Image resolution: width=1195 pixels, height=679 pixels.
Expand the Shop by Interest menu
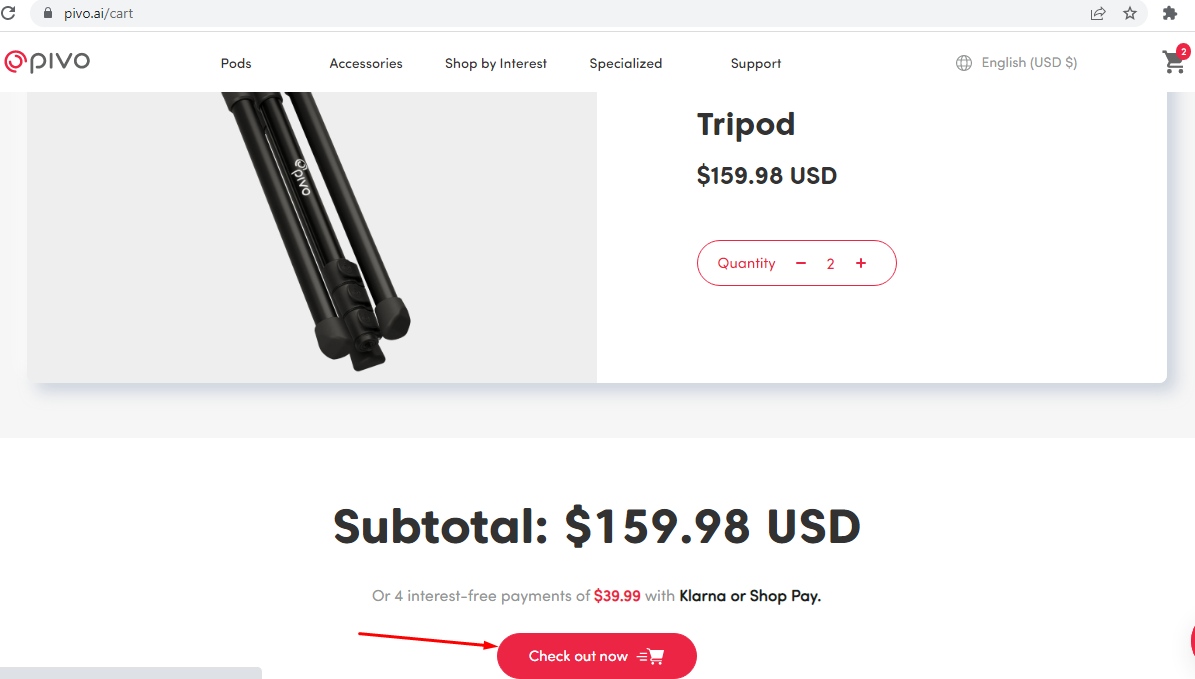[496, 63]
